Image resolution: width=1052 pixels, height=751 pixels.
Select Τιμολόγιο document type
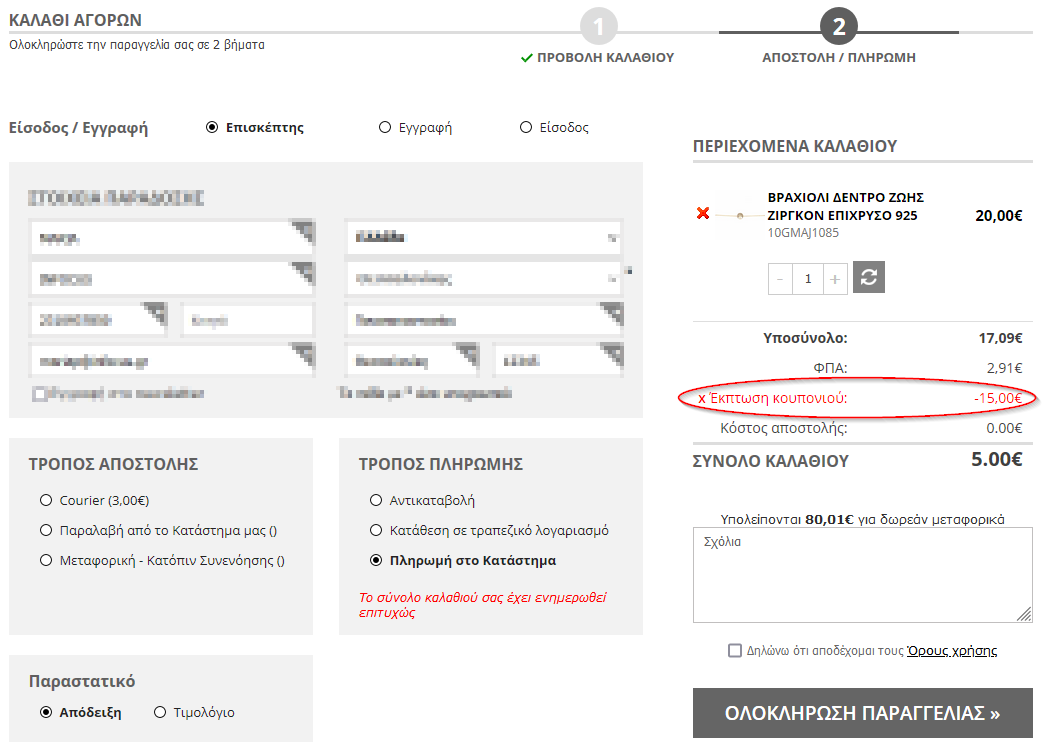[x=160, y=712]
